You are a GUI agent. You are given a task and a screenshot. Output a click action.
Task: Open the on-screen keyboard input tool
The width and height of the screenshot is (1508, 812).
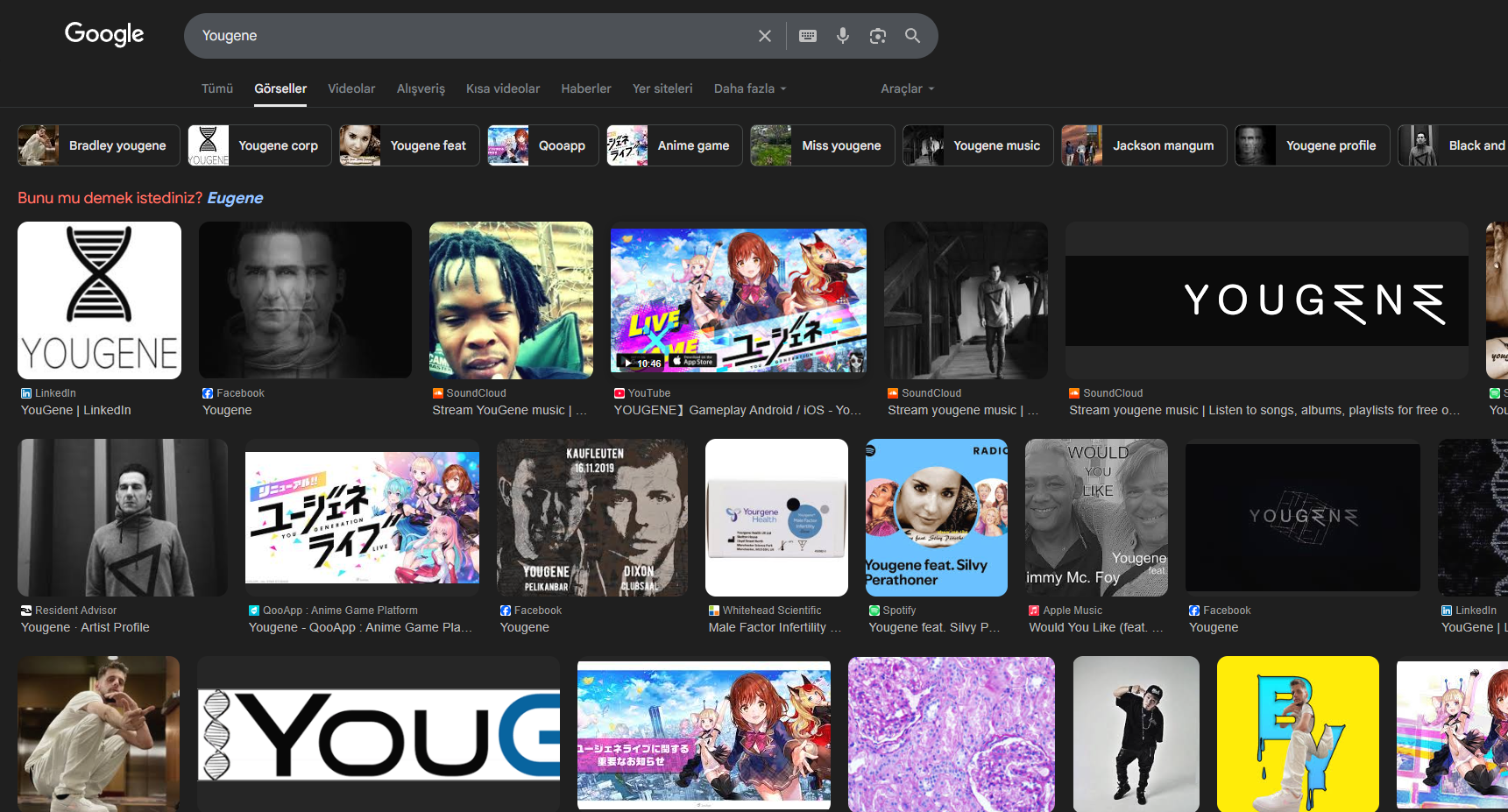coord(808,36)
